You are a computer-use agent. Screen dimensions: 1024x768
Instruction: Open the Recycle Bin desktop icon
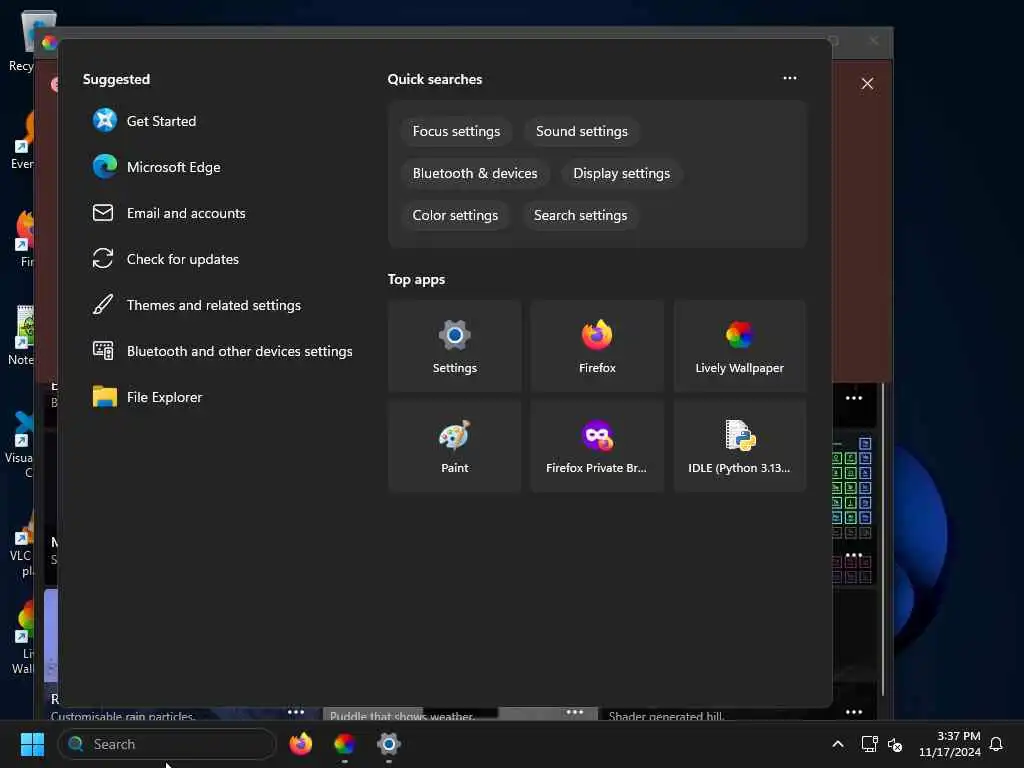click(x=30, y=40)
